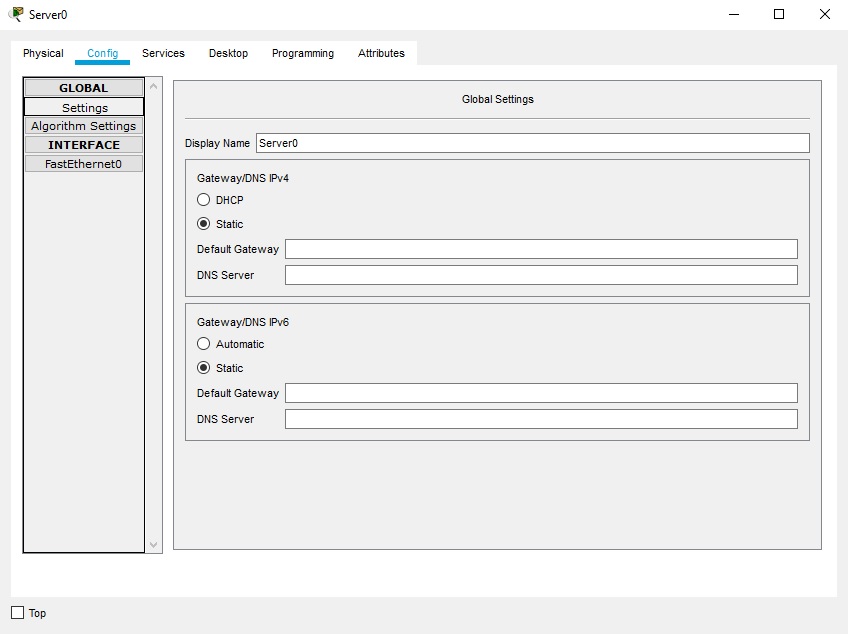This screenshot has height=634, width=848.
Task: Switch to the Config tab
Action: (x=102, y=53)
